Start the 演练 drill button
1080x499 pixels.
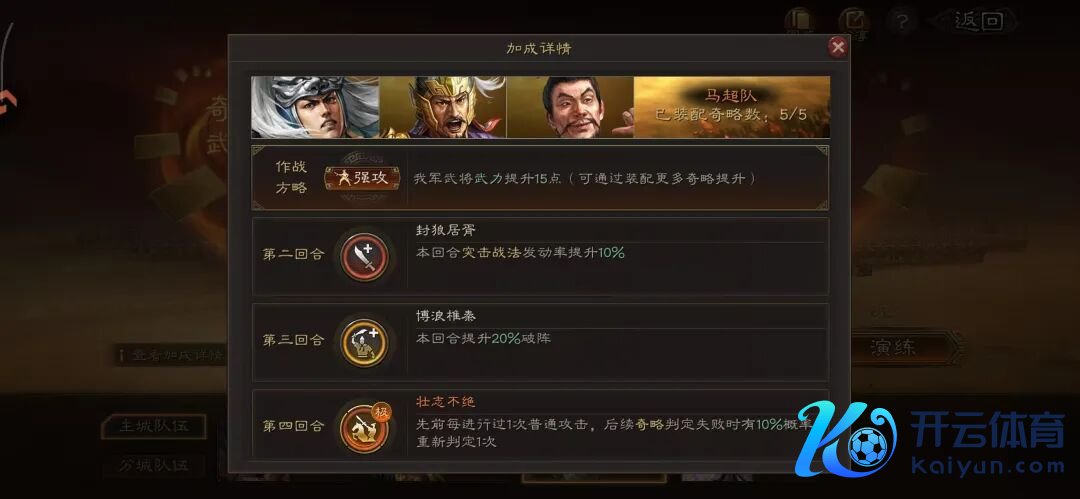point(894,347)
